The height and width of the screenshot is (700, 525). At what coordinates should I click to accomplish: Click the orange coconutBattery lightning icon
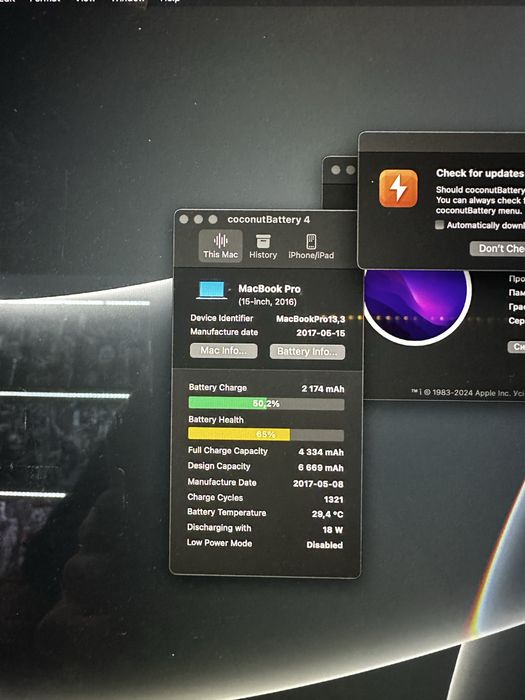coord(398,188)
